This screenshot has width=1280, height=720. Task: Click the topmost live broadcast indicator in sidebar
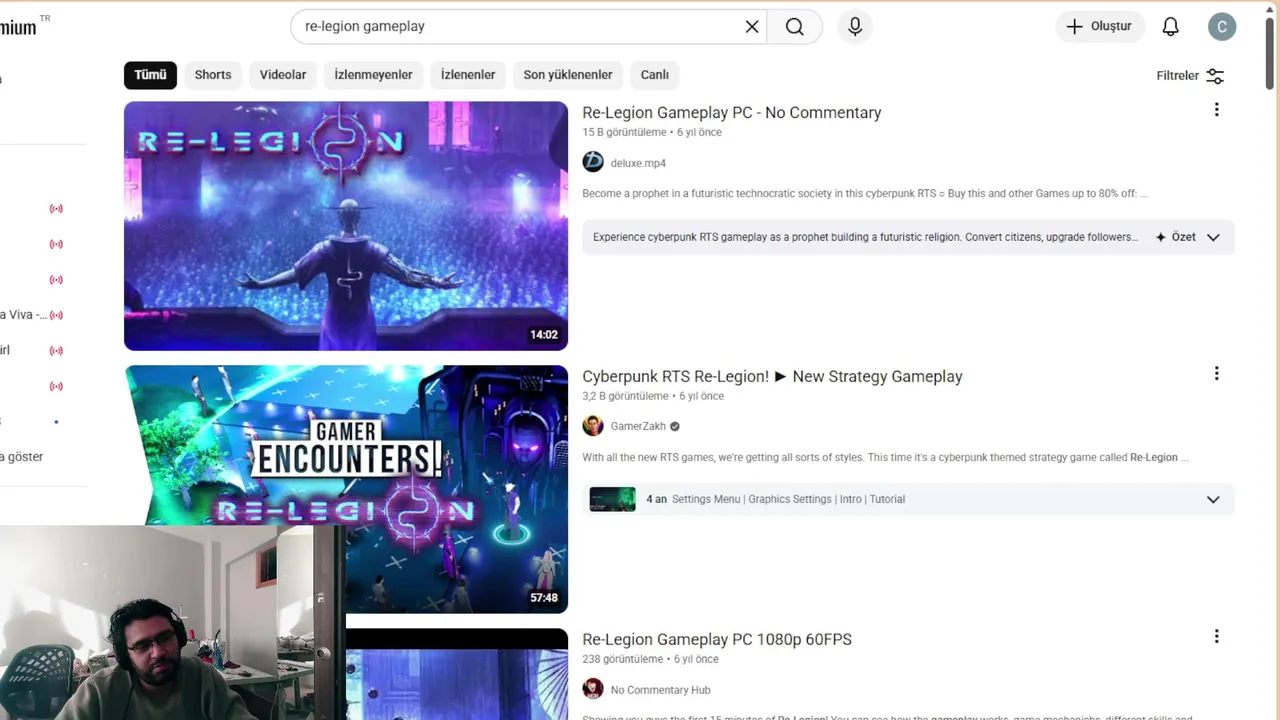coord(56,209)
